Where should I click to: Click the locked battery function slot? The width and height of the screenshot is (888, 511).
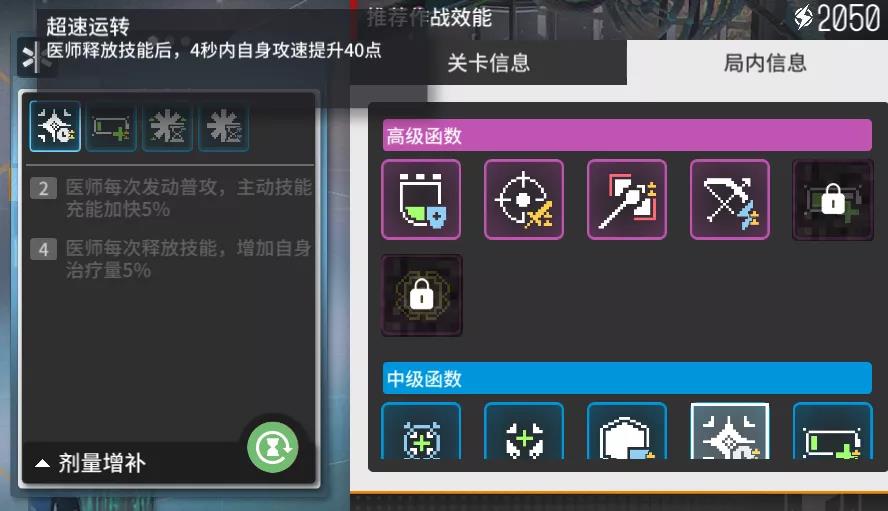[832, 199]
